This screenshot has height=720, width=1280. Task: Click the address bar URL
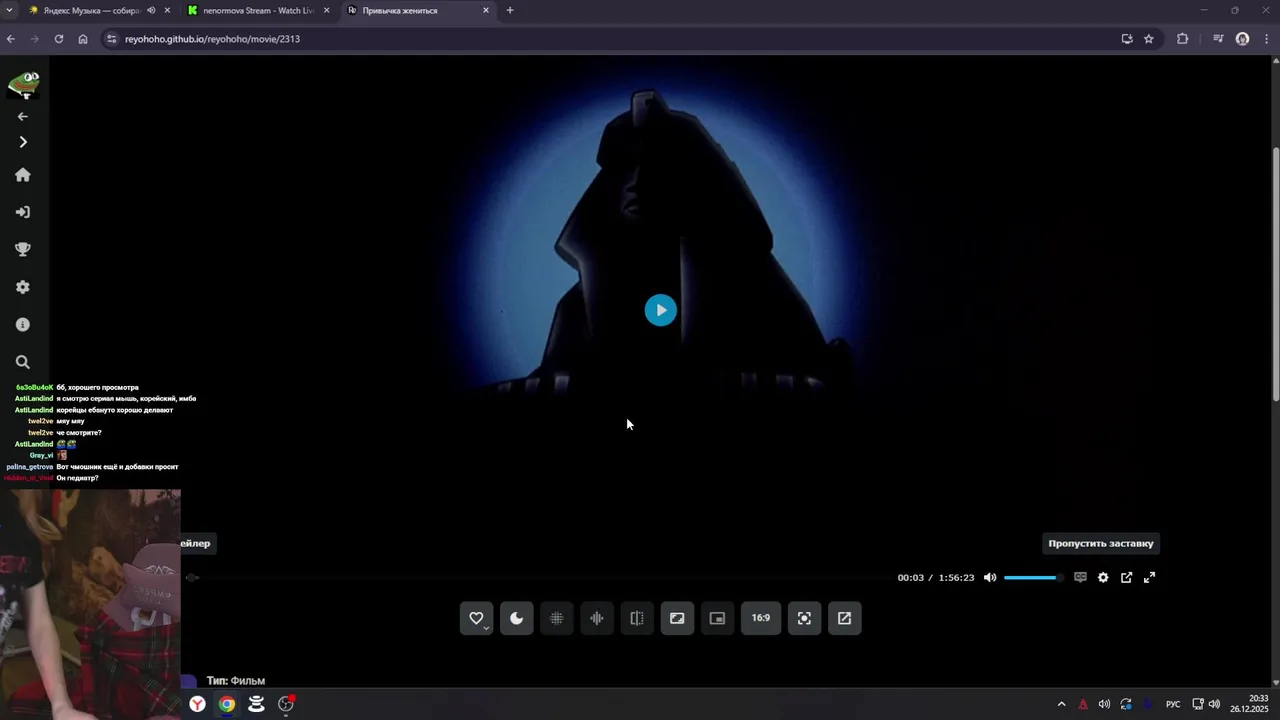click(x=212, y=39)
